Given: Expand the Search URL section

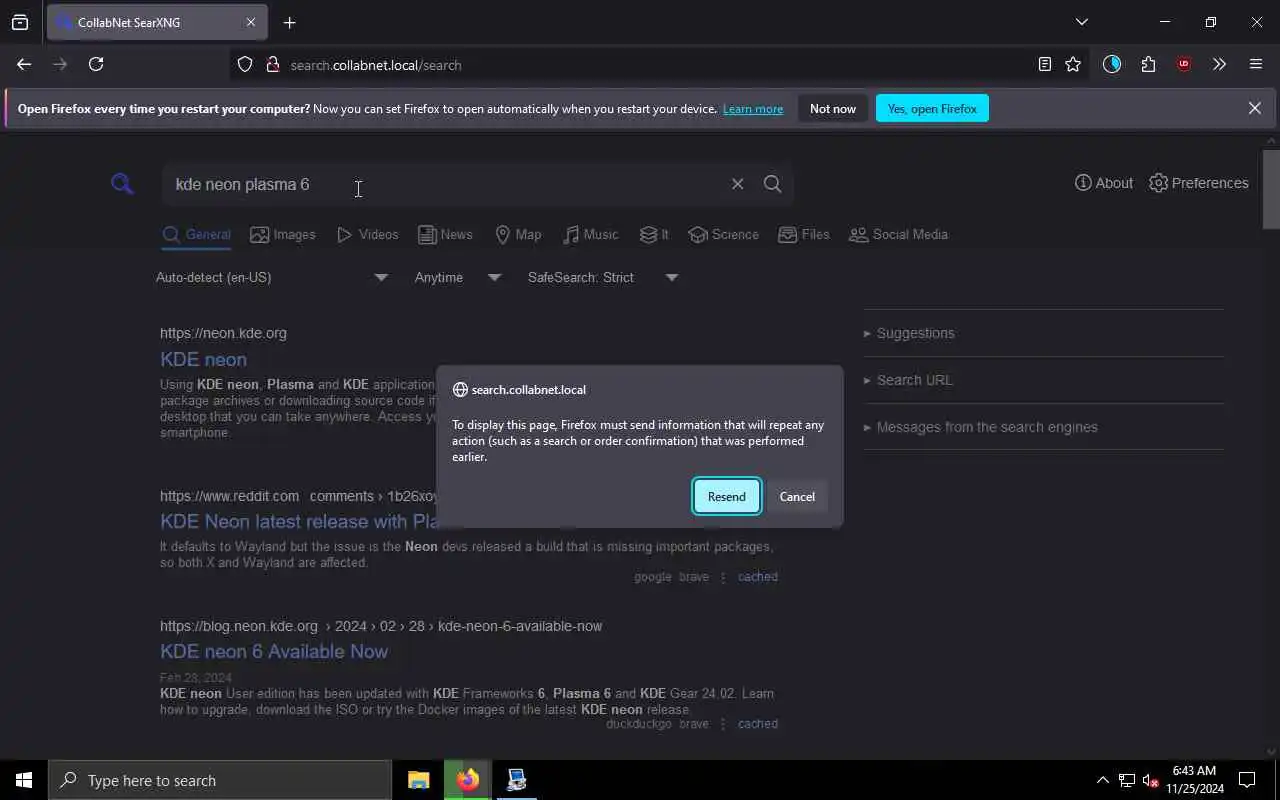Looking at the screenshot, I should [x=1044, y=380].
